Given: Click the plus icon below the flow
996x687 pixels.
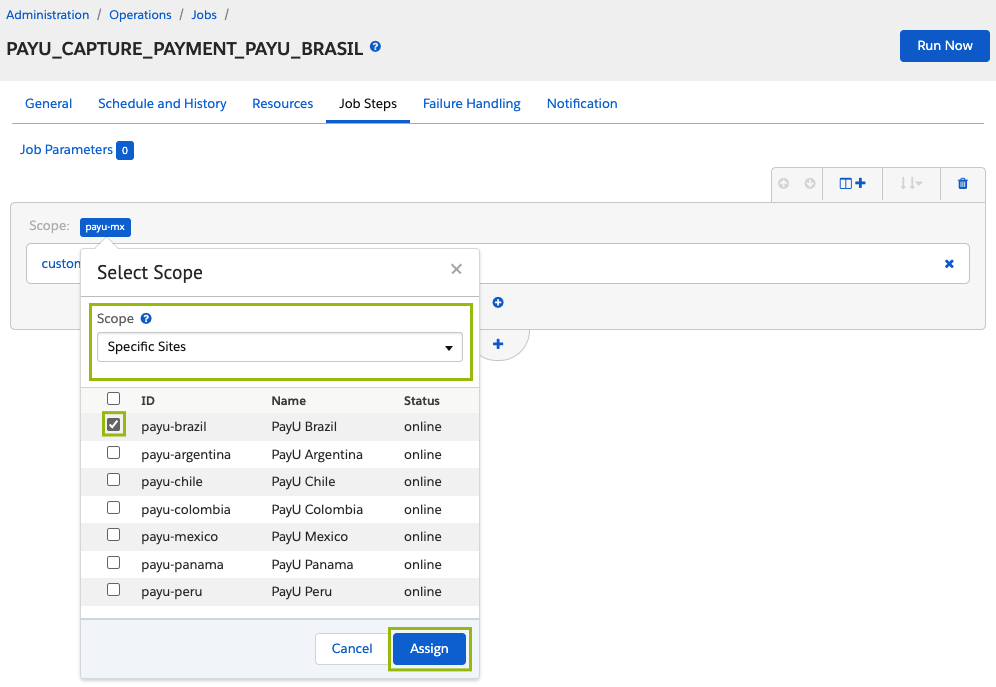Looking at the screenshot, I should [498, 344].
